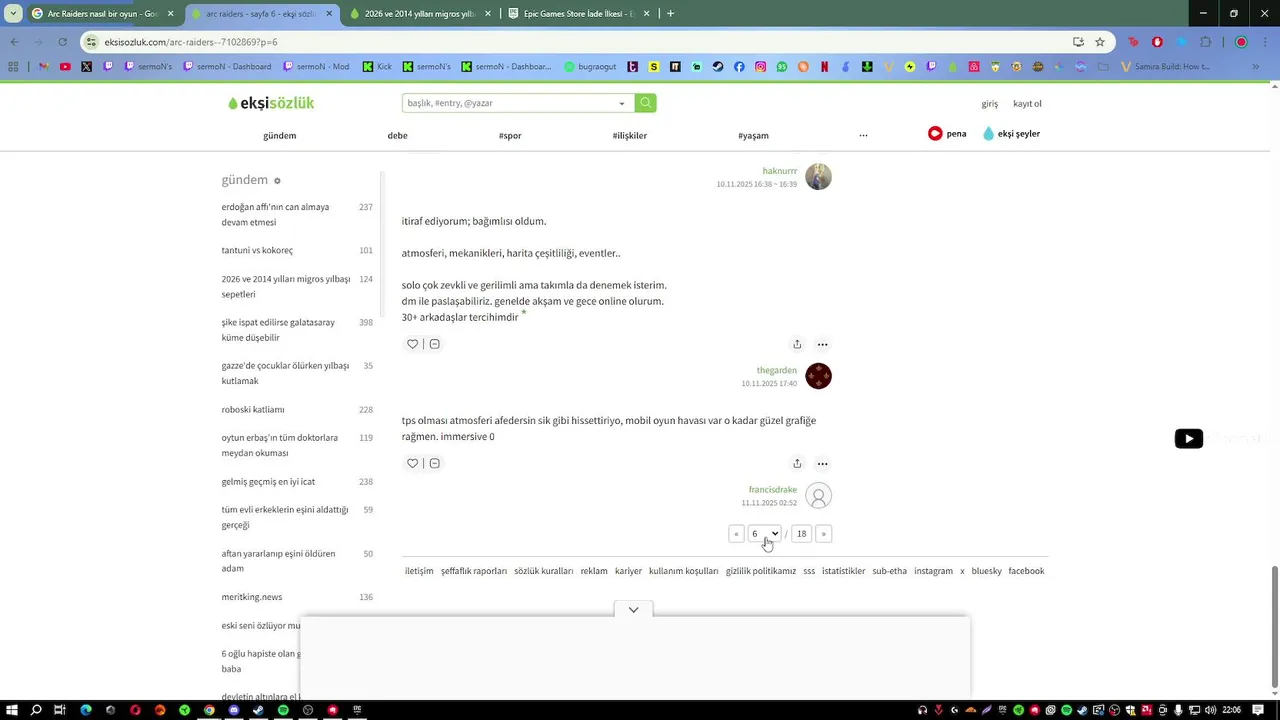1280x720 pixels.
Task: Reload the page
Action: coord(62,42)
